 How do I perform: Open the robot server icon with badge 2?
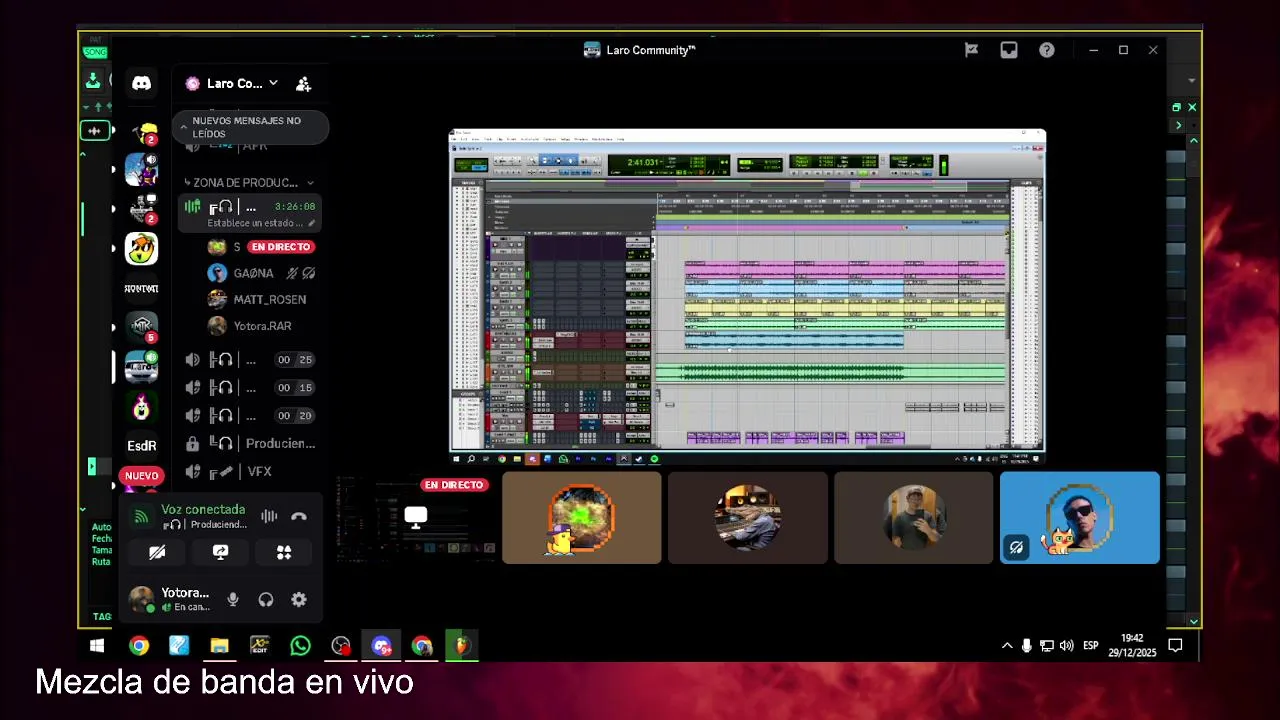point(144,208)
